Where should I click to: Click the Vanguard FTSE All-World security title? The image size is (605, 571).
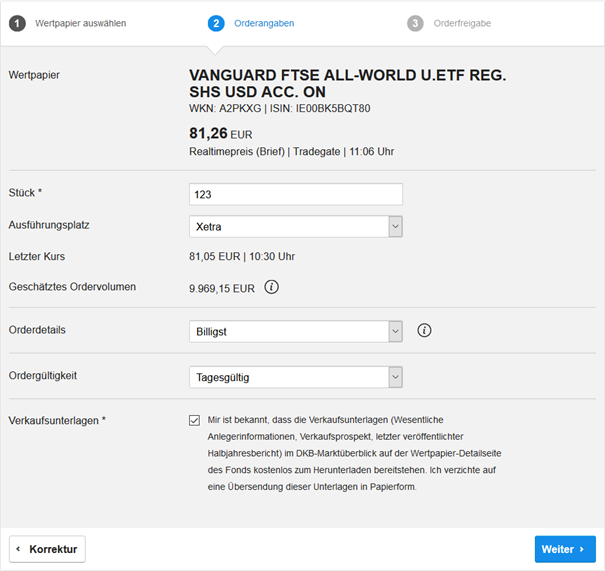click(x=347, y=83)
